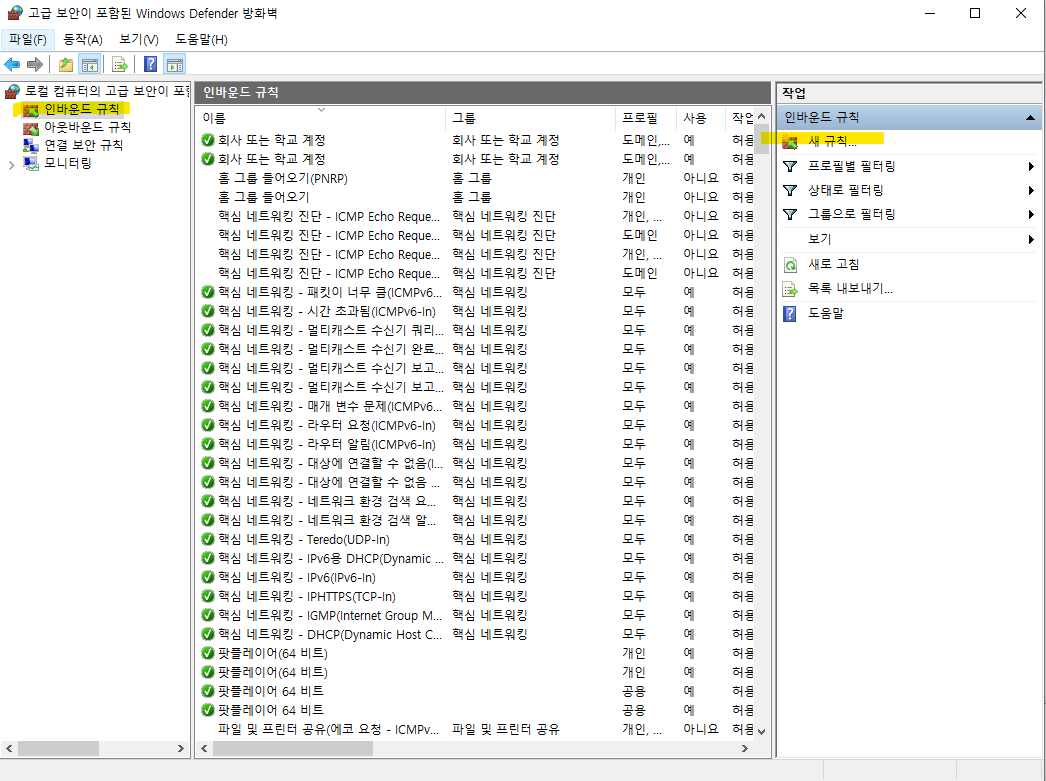This screenshot has width=1046, height=781.
Task: Select 핵심 네트워킹 - IGMP(Internet Group rule
Action: coord(330,615)
